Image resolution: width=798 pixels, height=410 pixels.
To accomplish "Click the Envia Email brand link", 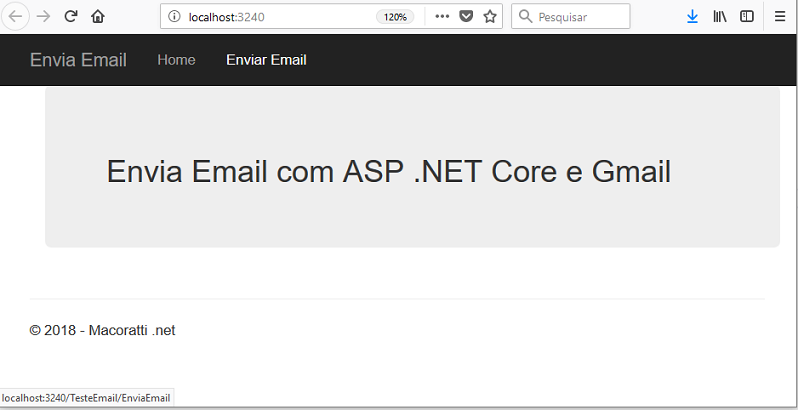I will [x=78, y=60].
